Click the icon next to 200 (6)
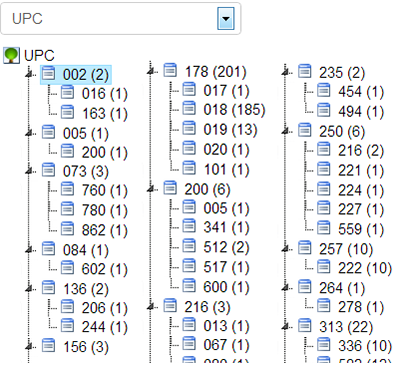This screenshot has height=366, width=400. tap(170, 188)
